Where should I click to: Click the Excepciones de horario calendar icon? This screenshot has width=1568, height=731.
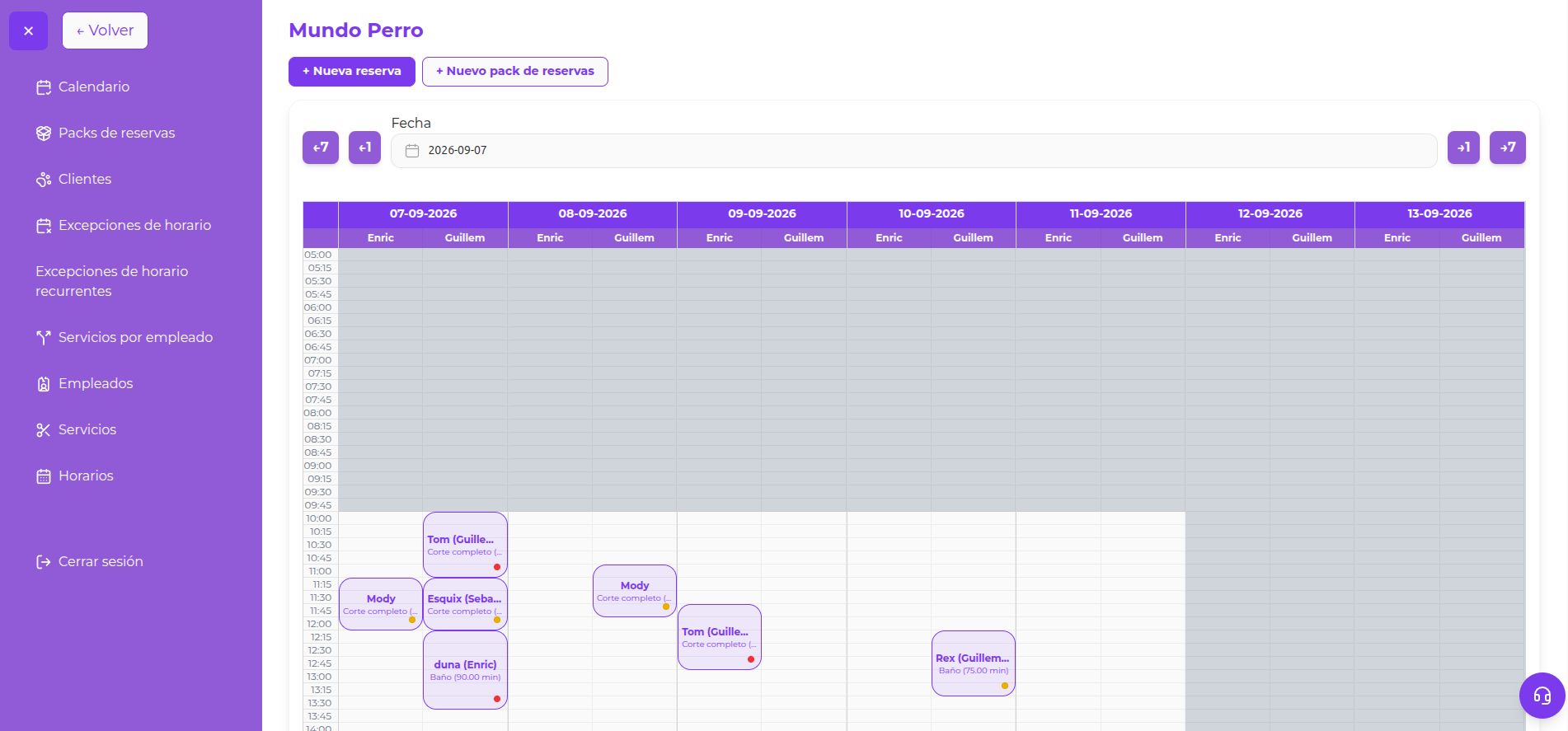(x=44, y=226)
